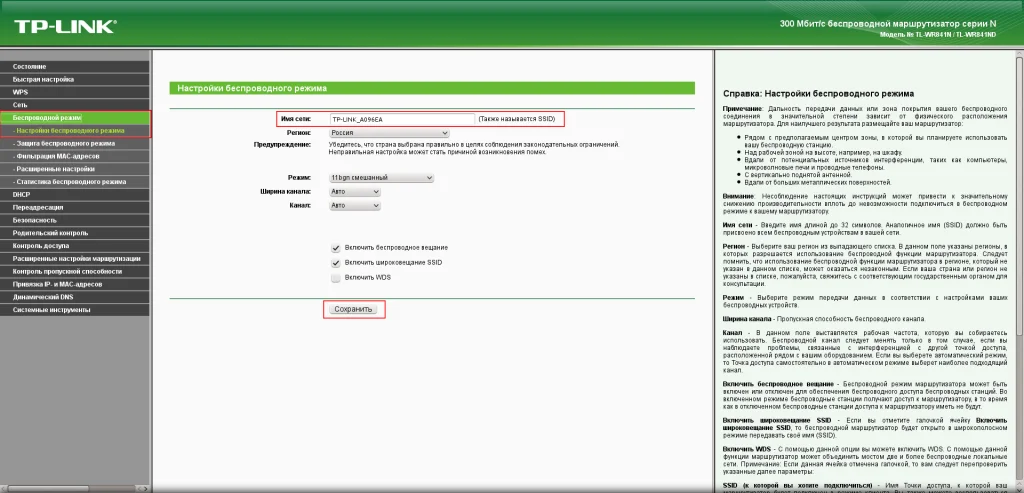Open Динамический DNS in the sidebar
This screenshot has width=1024, height=493.
tap(74, 296)
